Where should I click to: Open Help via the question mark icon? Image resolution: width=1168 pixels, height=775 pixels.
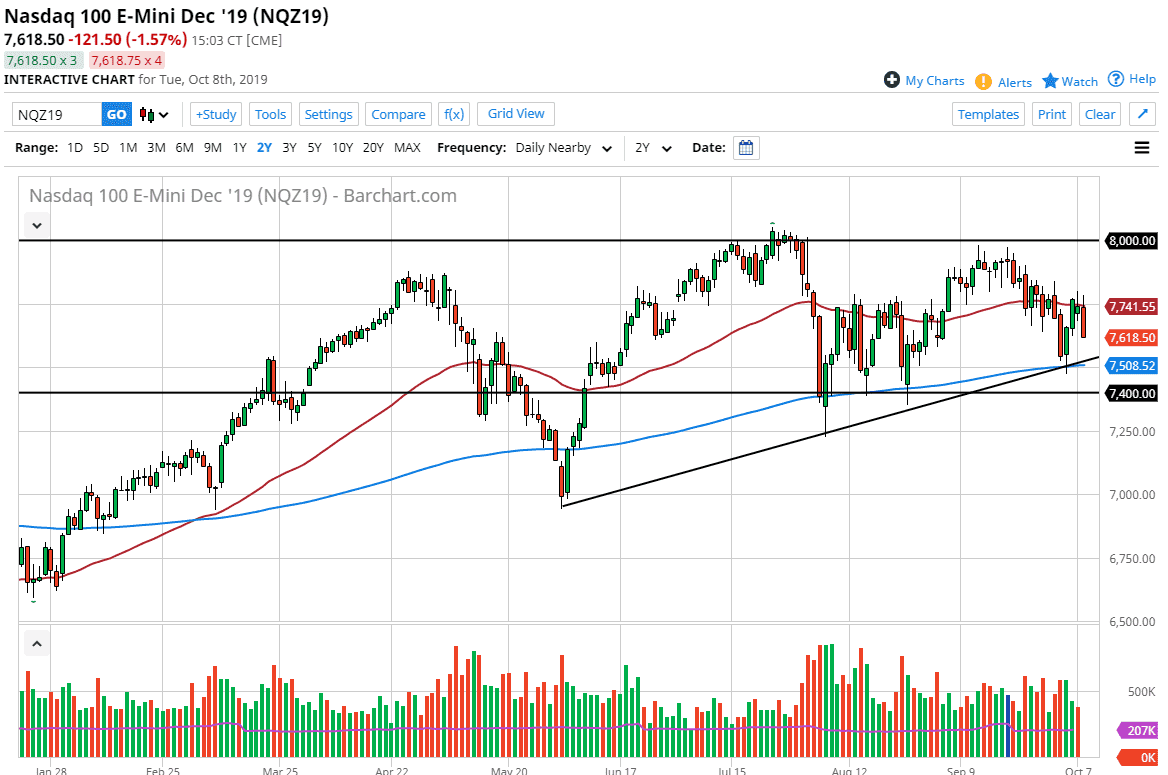tap(1118, 80)
